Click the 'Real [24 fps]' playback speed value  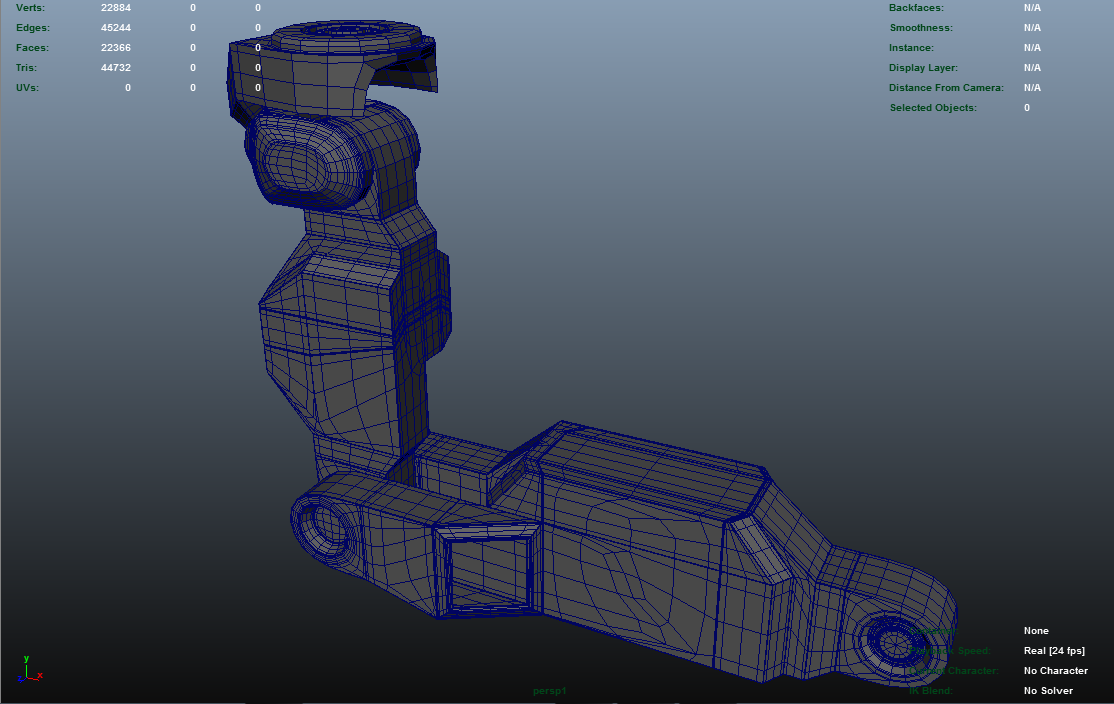pyautogui.click(x=1054, y=651)
